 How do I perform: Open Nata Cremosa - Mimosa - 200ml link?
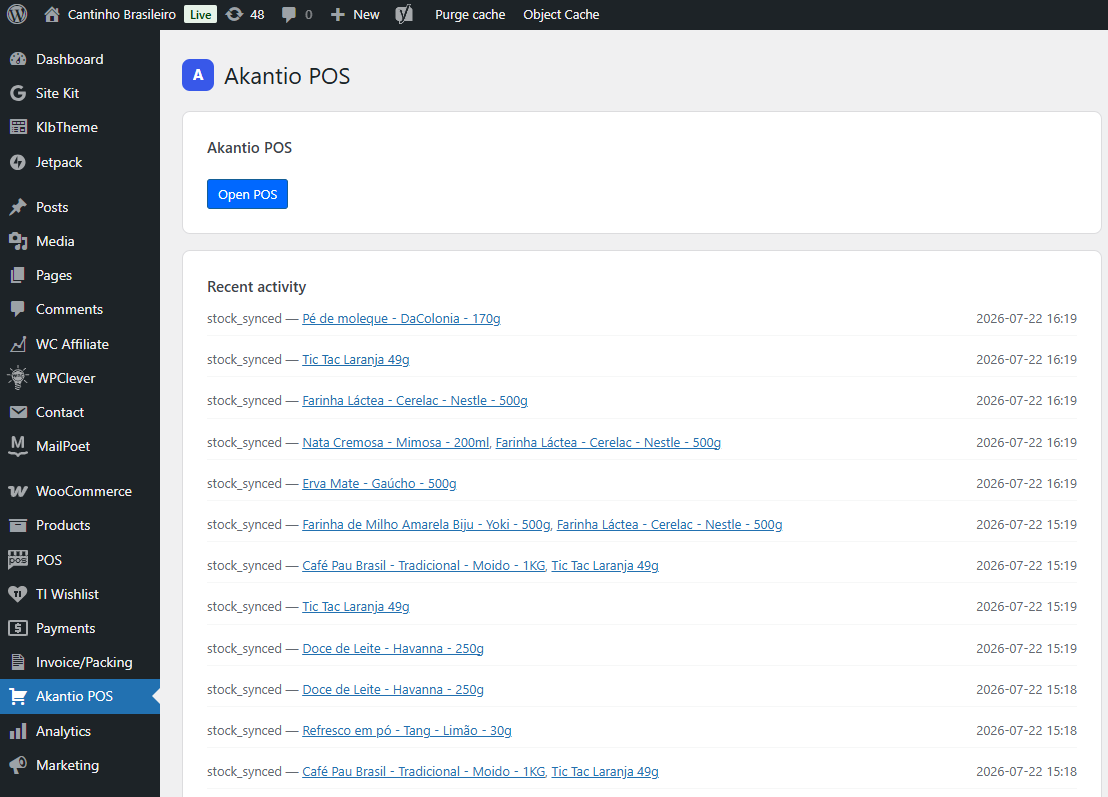click(x=396, y=442)
